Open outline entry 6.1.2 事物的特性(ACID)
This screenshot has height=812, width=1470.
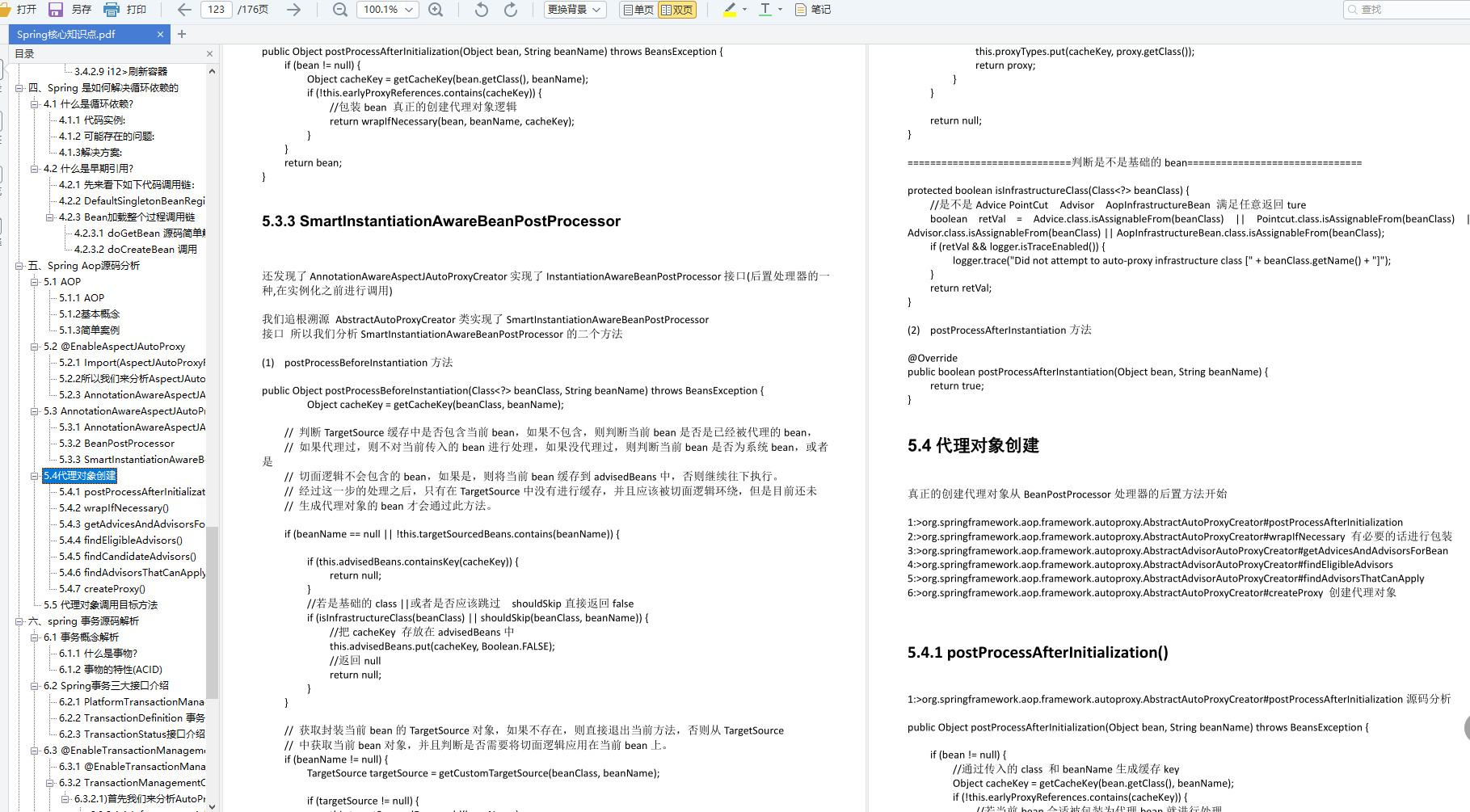tap(111, 670)
